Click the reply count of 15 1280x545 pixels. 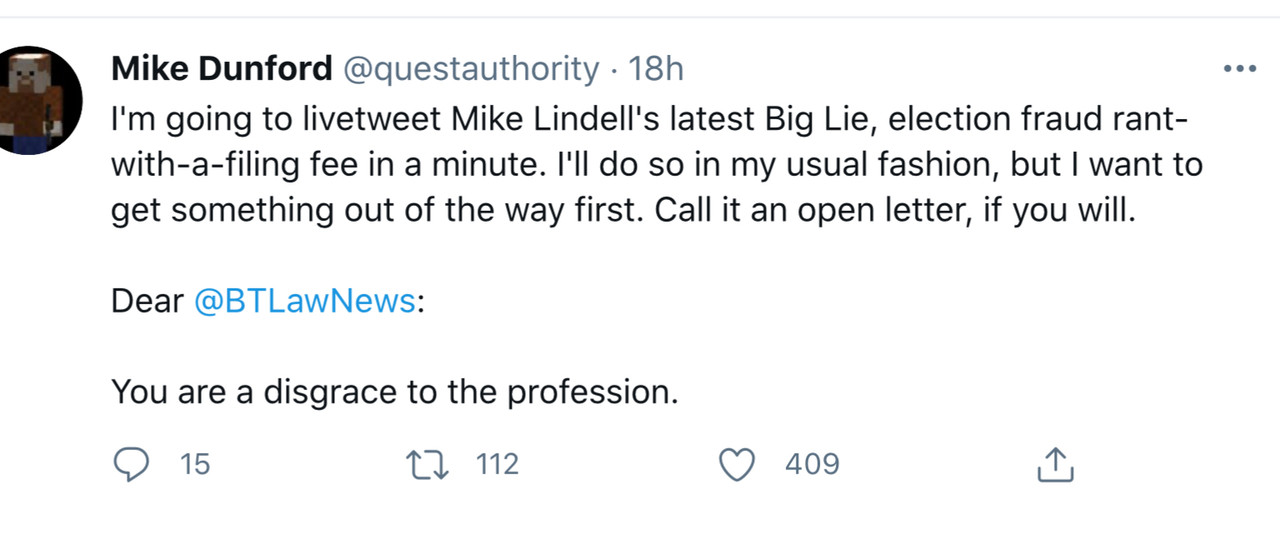(x=195, y=464)
